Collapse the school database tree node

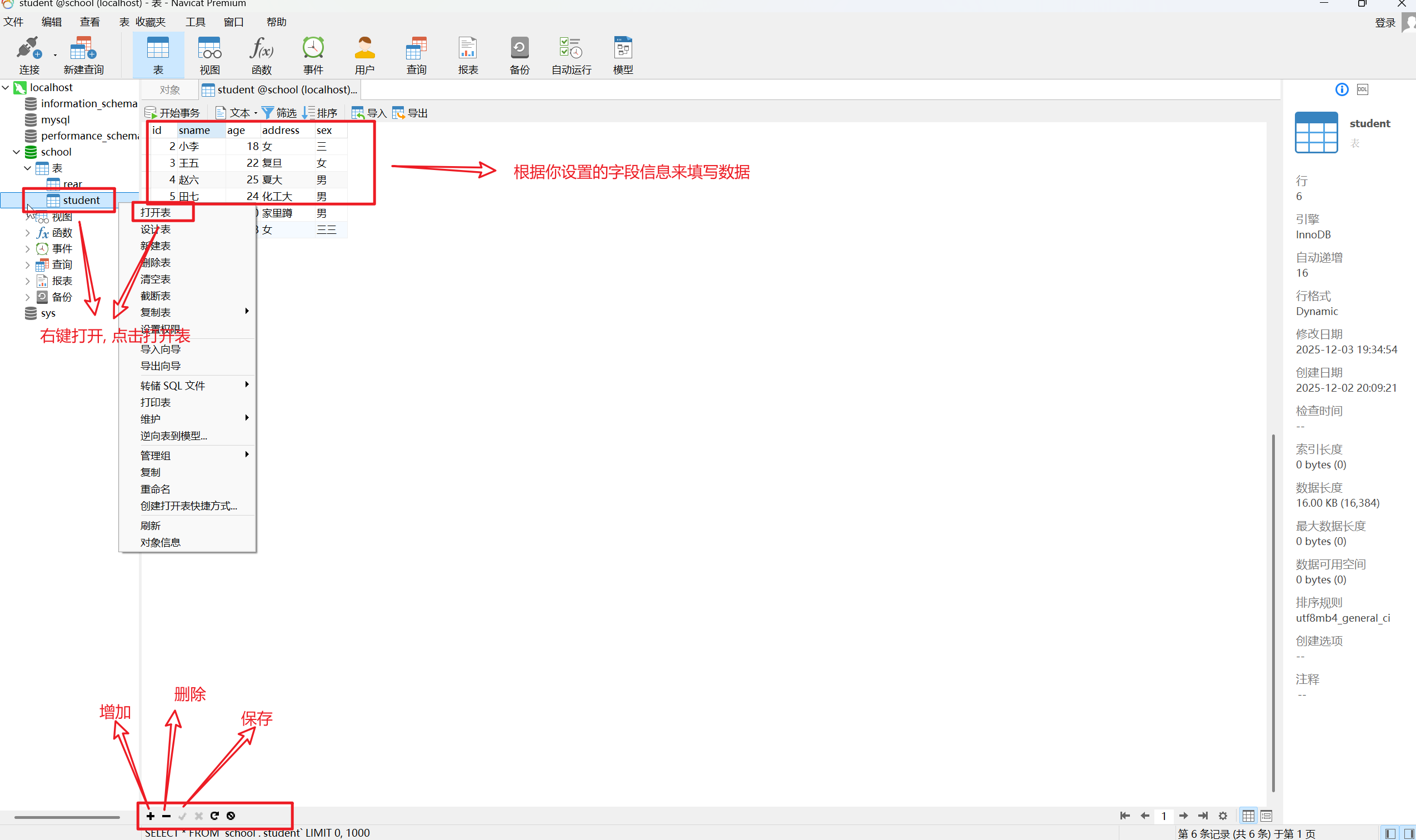tap(17, 152)
